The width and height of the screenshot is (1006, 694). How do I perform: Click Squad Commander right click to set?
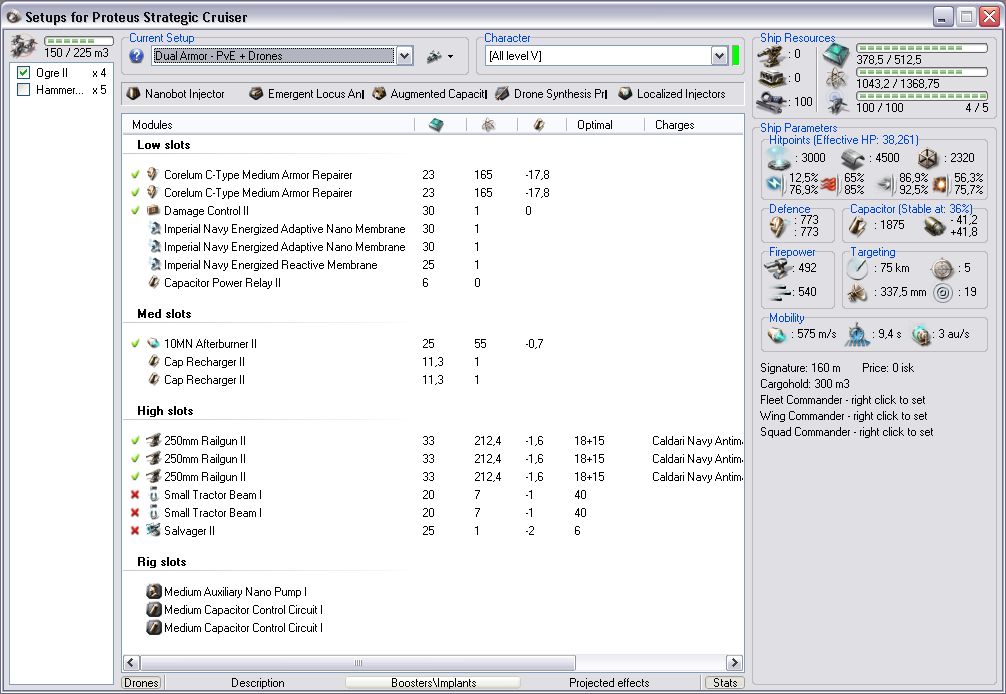[846, 432]
